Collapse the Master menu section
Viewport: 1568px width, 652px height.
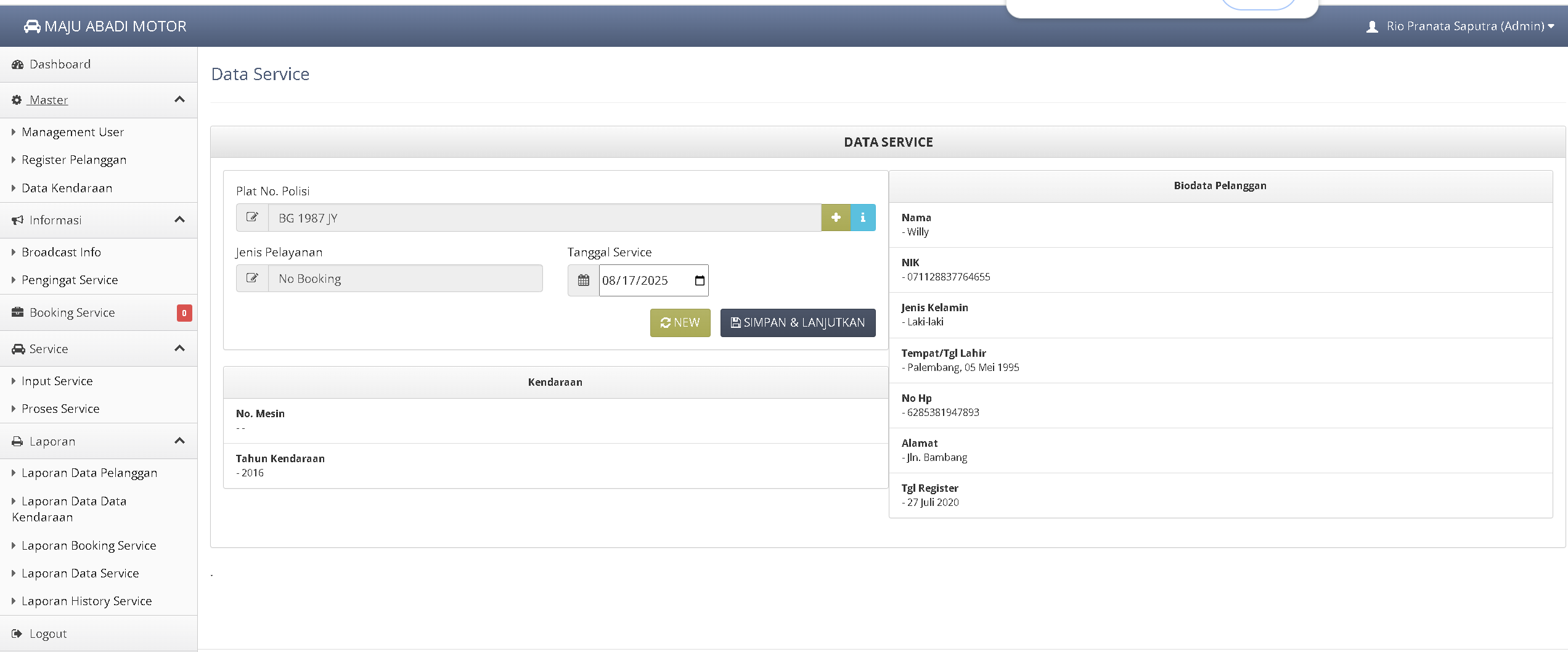coord(179,100)
